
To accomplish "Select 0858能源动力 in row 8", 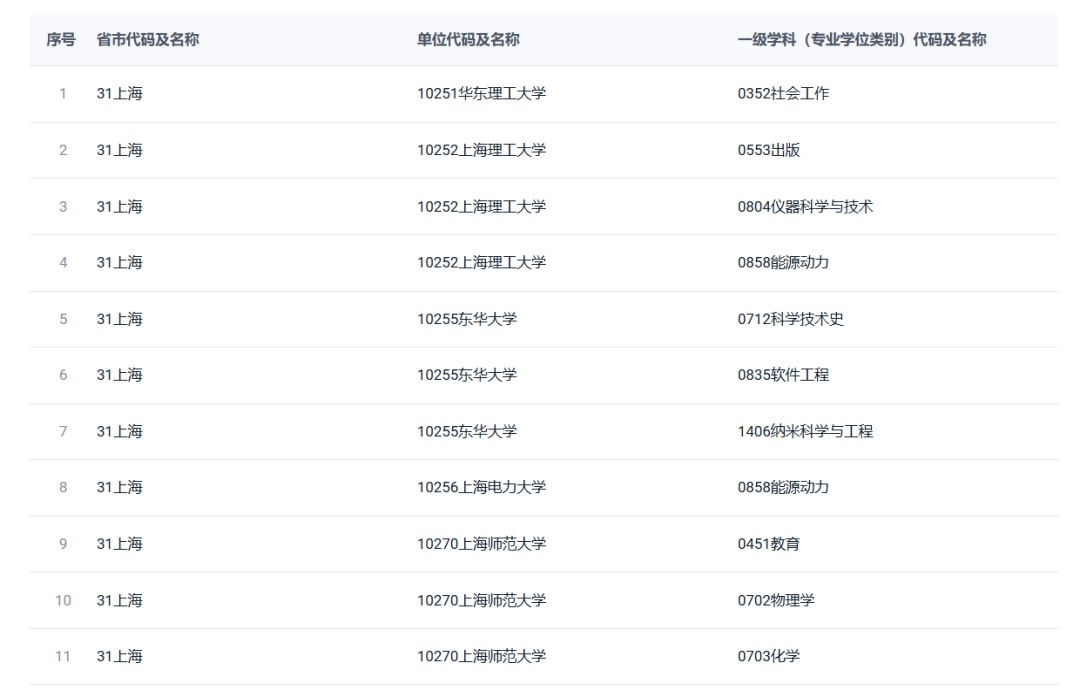I will point(783,487).
